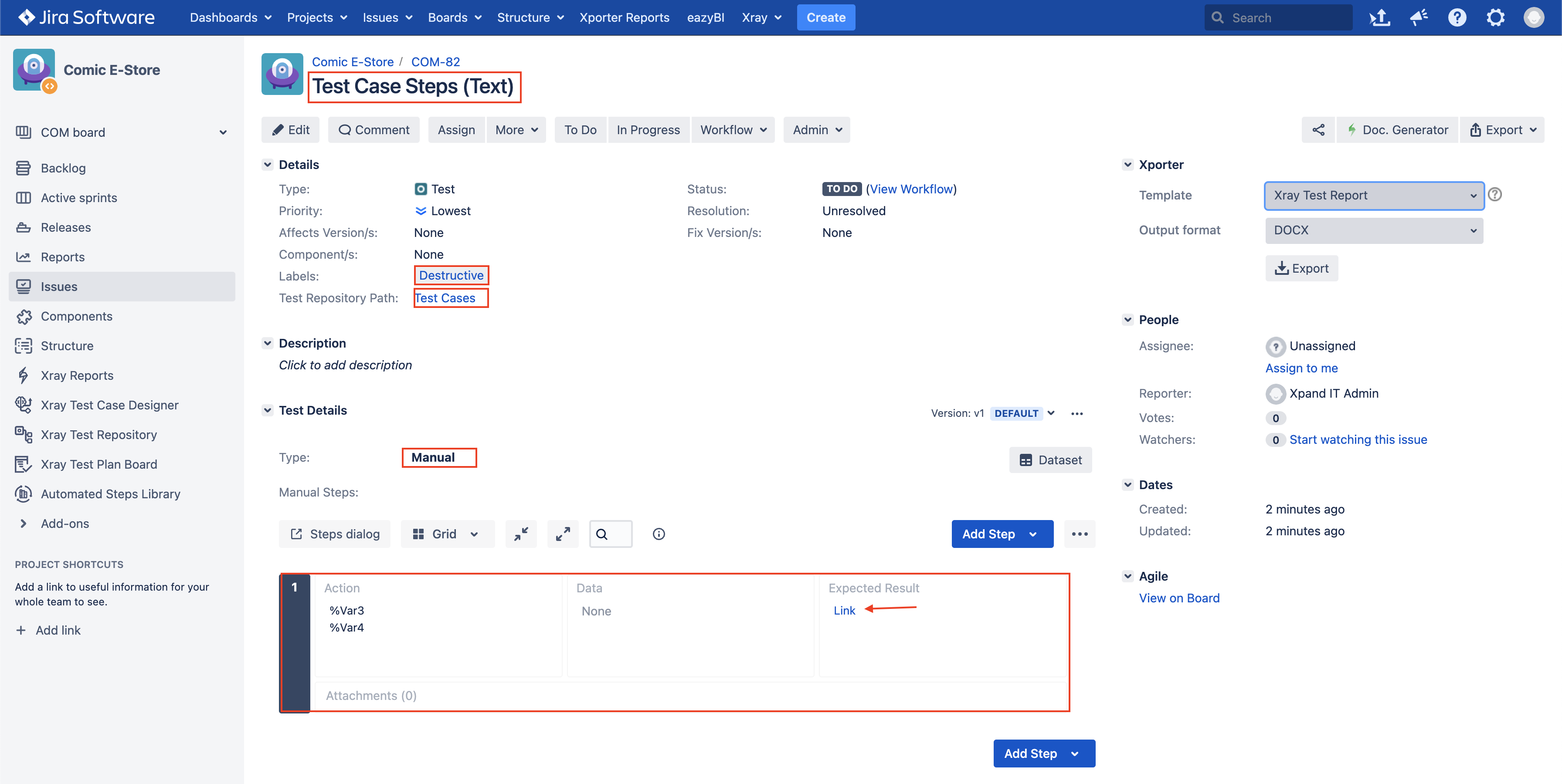The height and width of the screenshot is (784, 1562).
Task: Expand the COM board dropdown
Action: 223,133
